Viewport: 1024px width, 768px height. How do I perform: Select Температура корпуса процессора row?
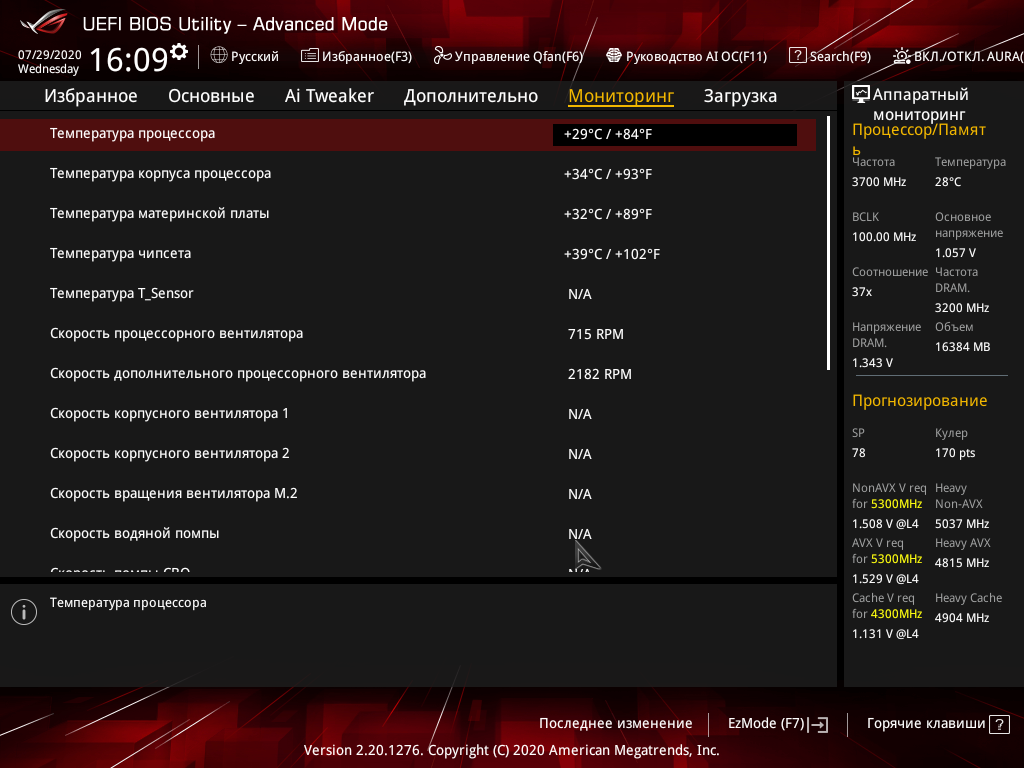408,174
